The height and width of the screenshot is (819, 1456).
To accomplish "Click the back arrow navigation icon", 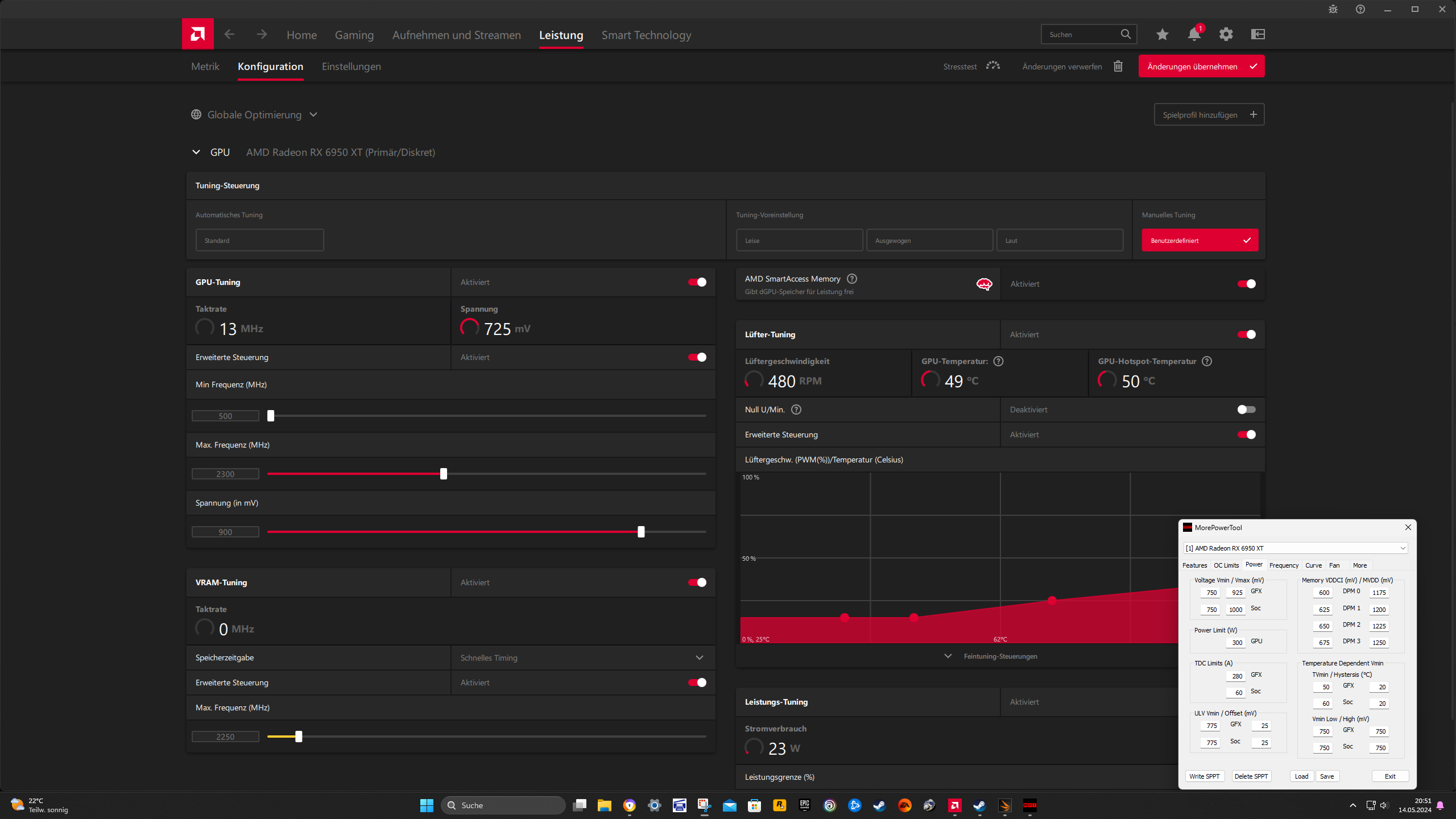I will click(x=229, y=34).
